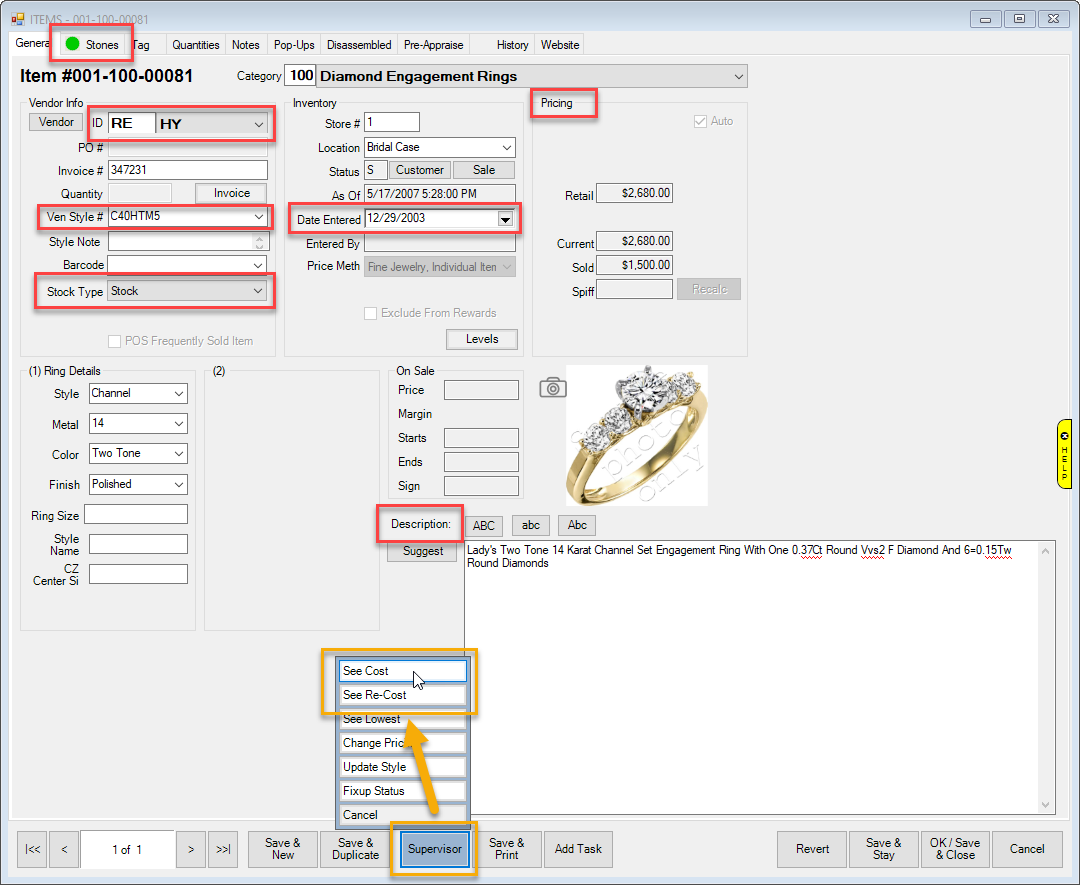The image size is (1080, 885).
Task: Click the Invoice # input field
Action: [188, 170]
